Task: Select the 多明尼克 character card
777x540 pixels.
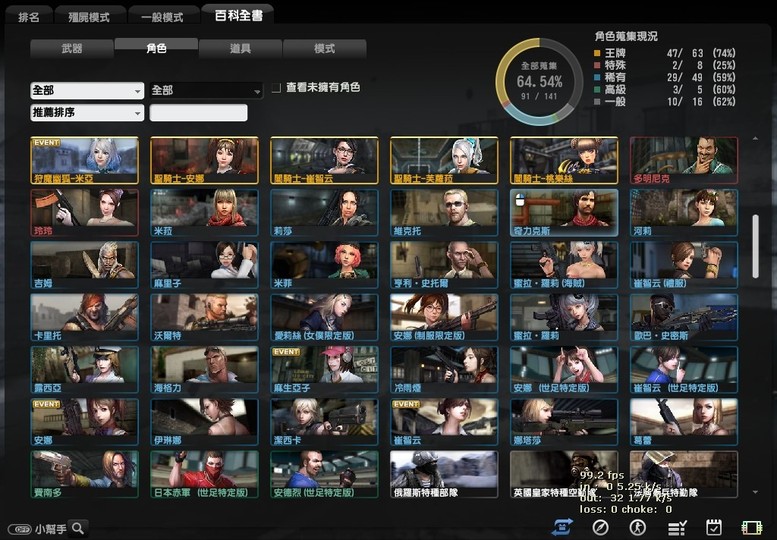Action: [684, 161]
